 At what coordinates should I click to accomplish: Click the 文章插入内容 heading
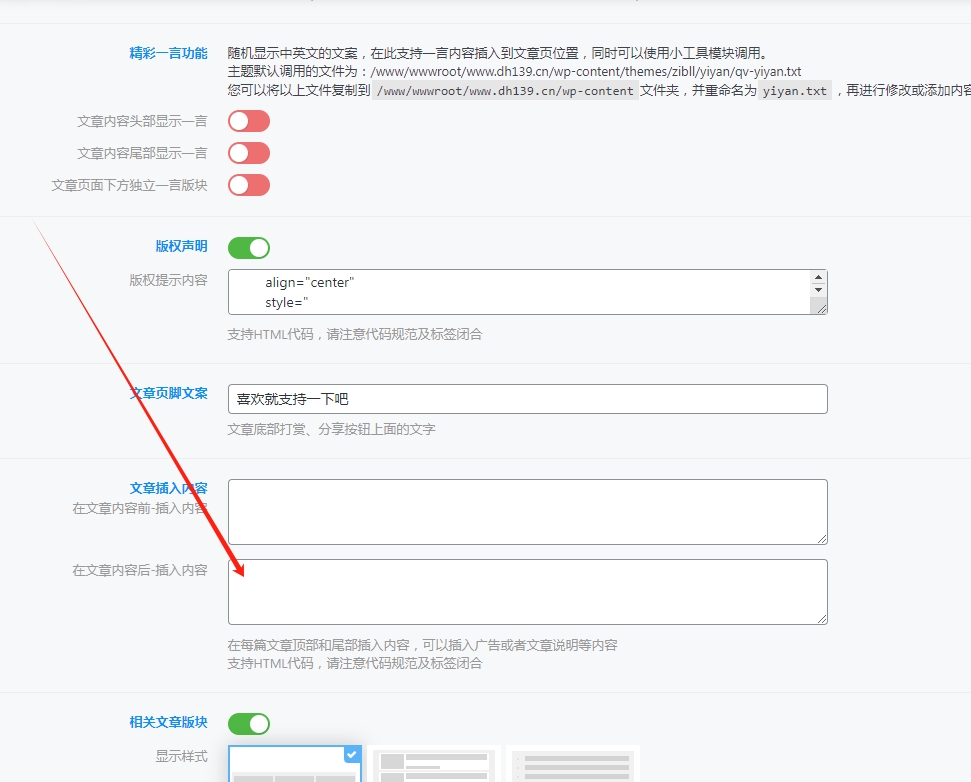[168, 489]
